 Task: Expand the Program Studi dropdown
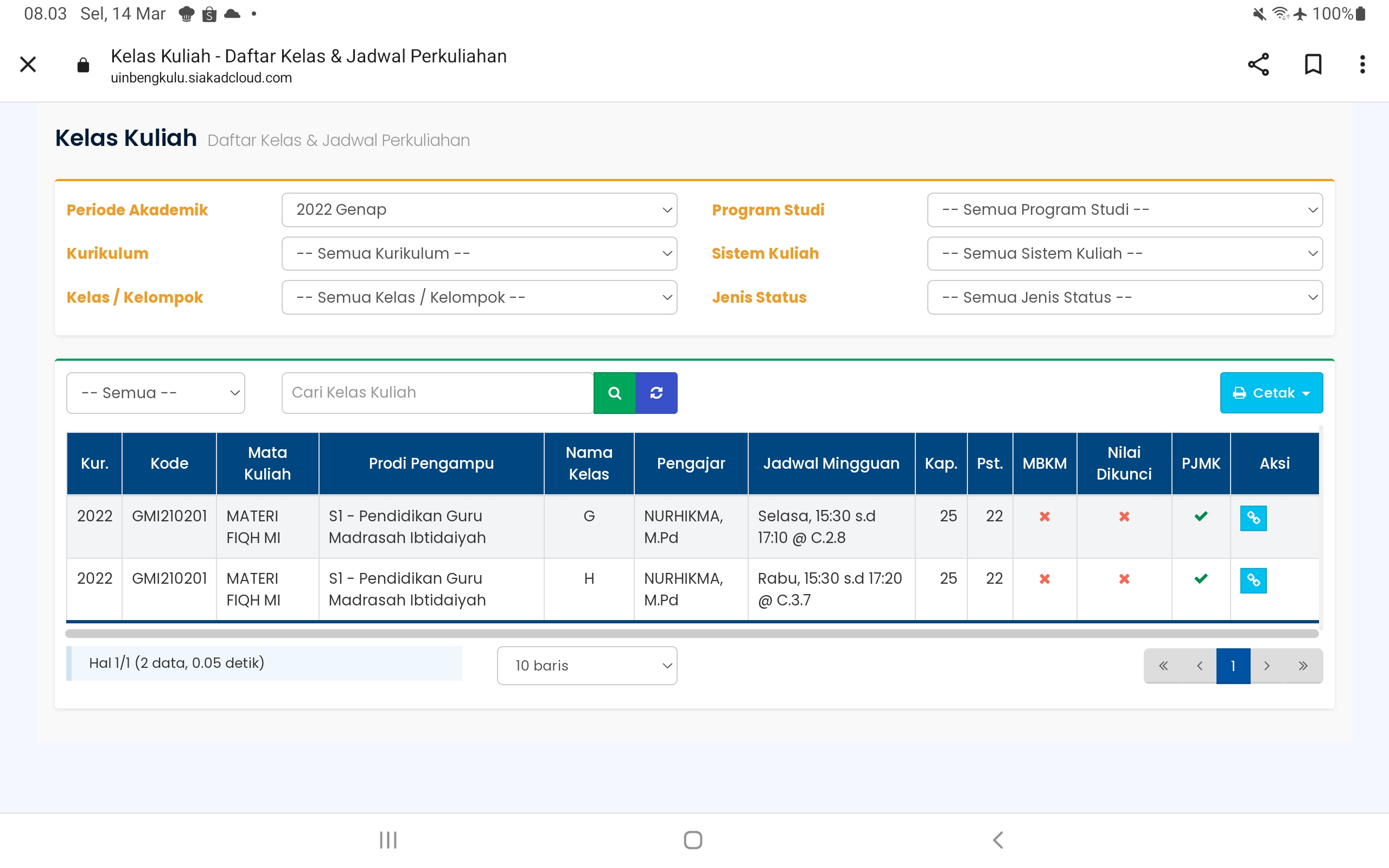(1124, 209)
